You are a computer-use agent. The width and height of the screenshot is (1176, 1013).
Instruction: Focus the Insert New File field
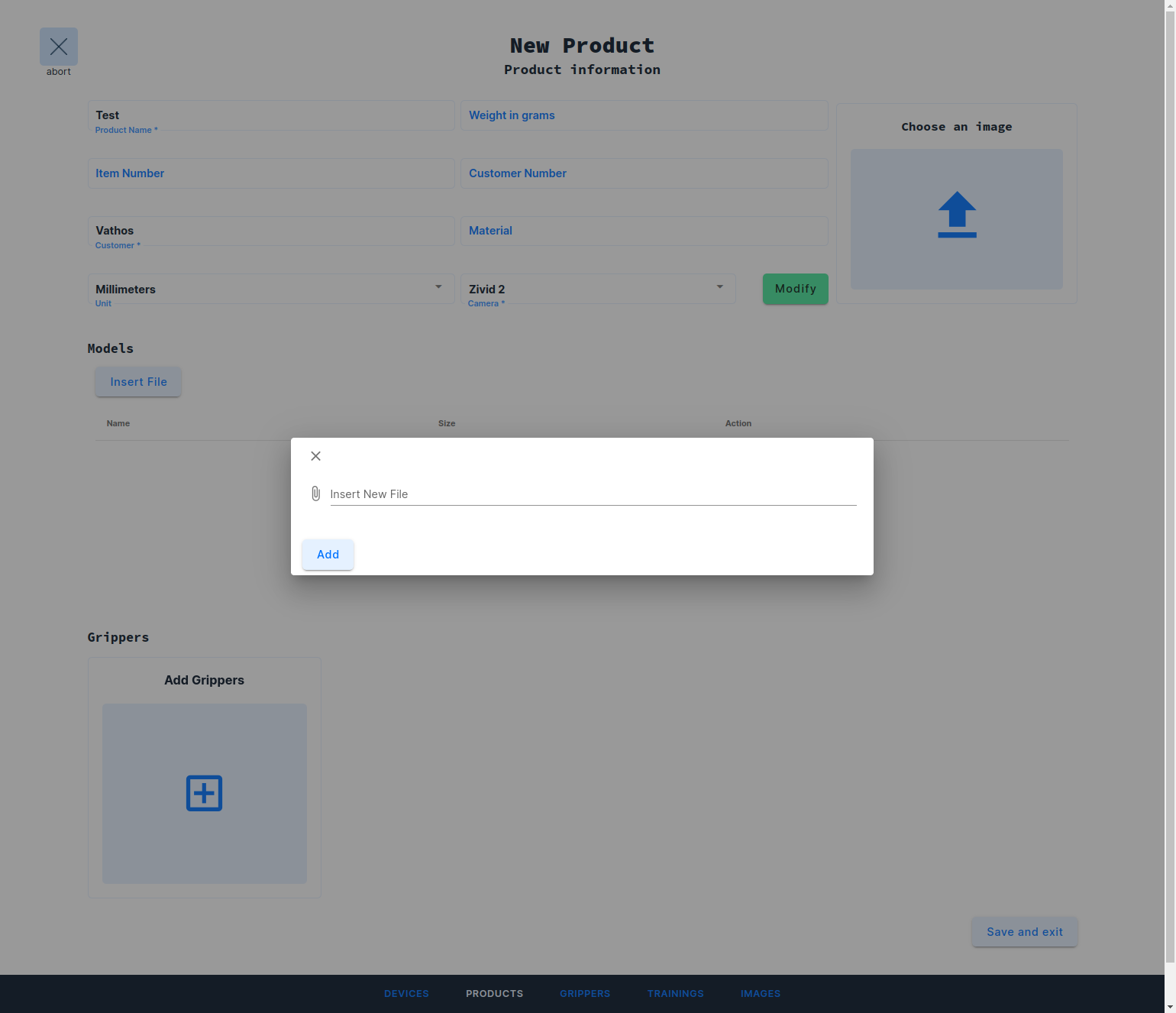click(593, 494)
